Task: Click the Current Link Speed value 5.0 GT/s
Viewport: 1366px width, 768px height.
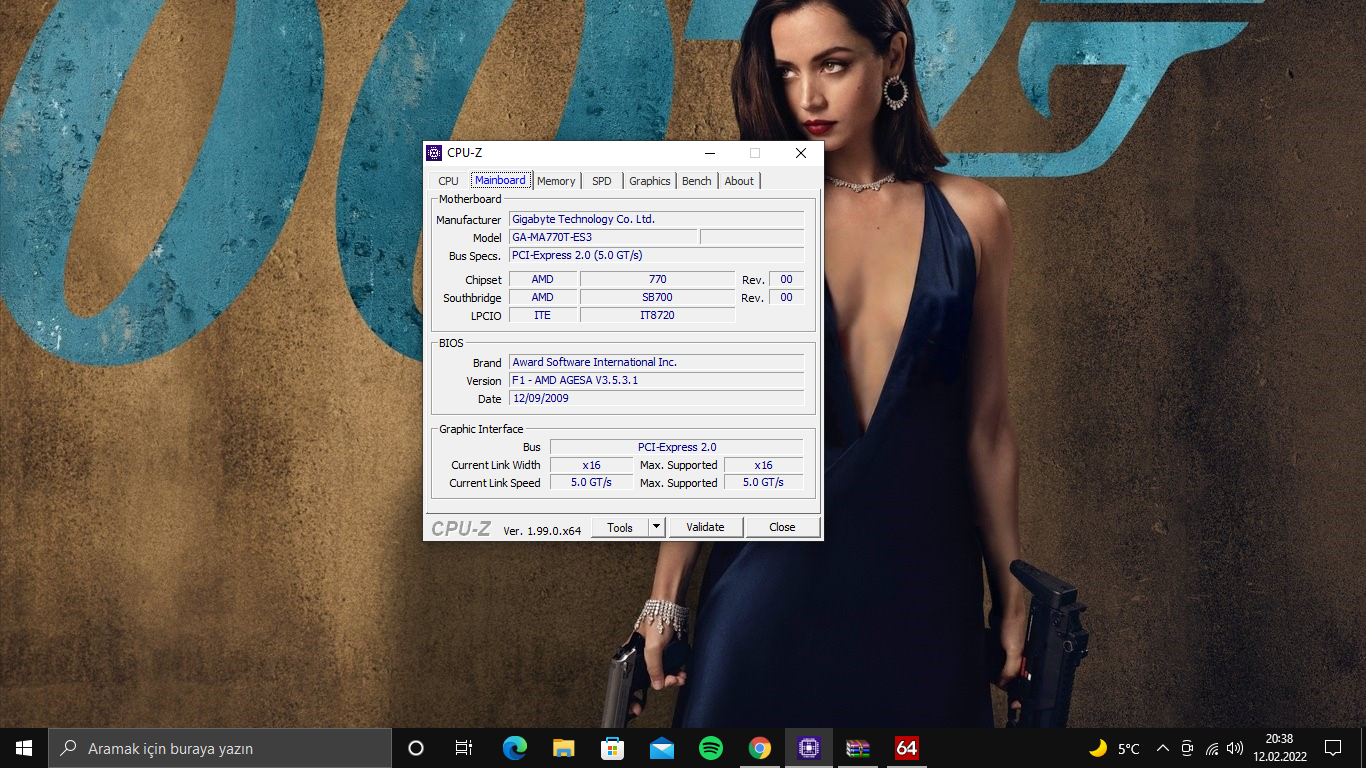Action: [x=591, y=483]
